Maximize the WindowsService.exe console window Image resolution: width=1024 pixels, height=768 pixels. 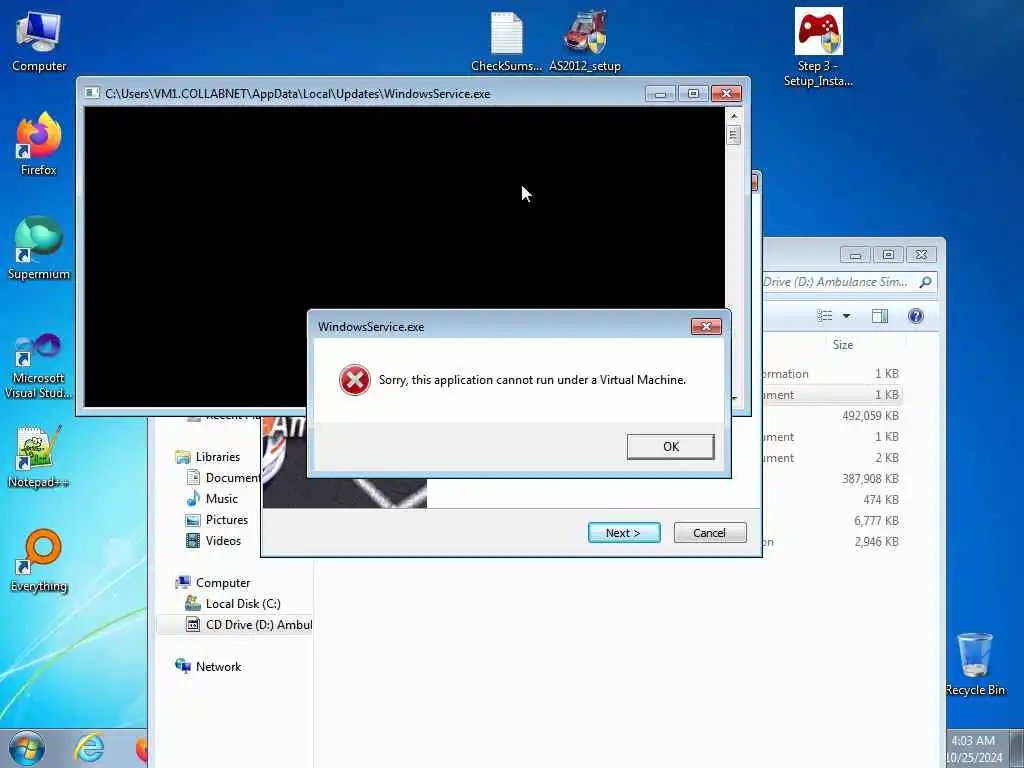tap(693, 94)
